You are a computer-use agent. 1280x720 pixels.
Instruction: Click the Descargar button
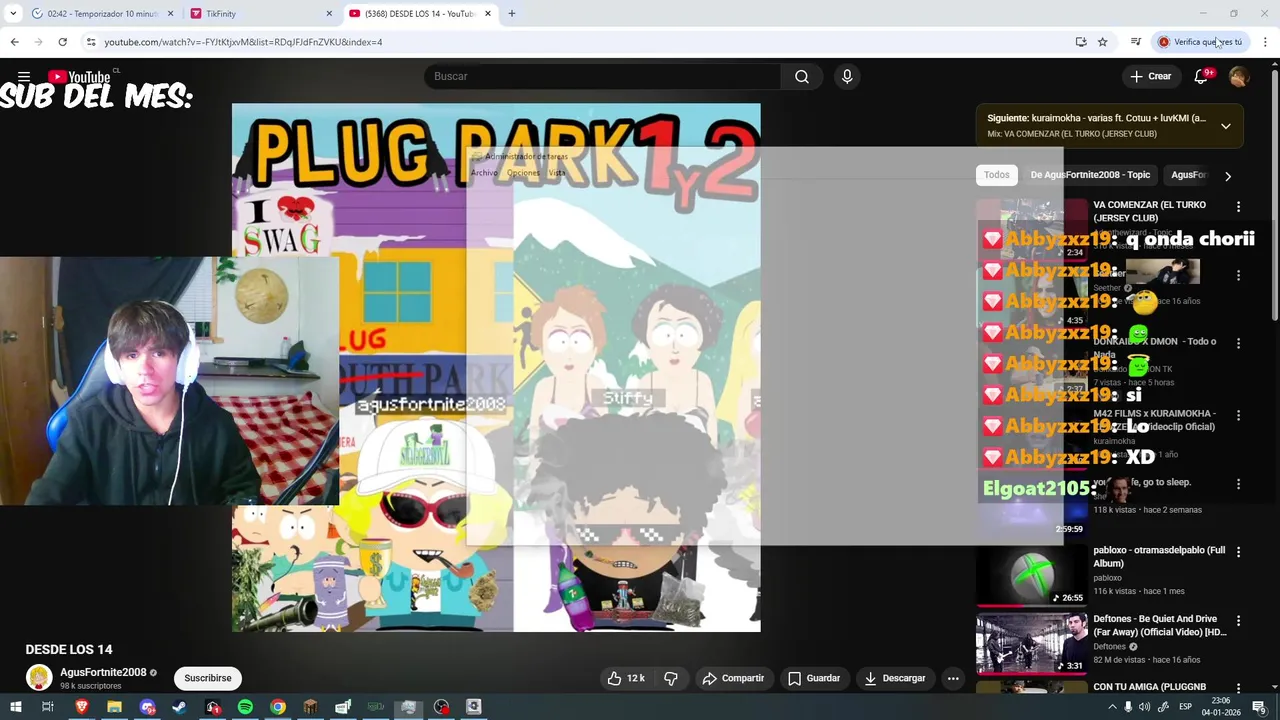(895, 678)
